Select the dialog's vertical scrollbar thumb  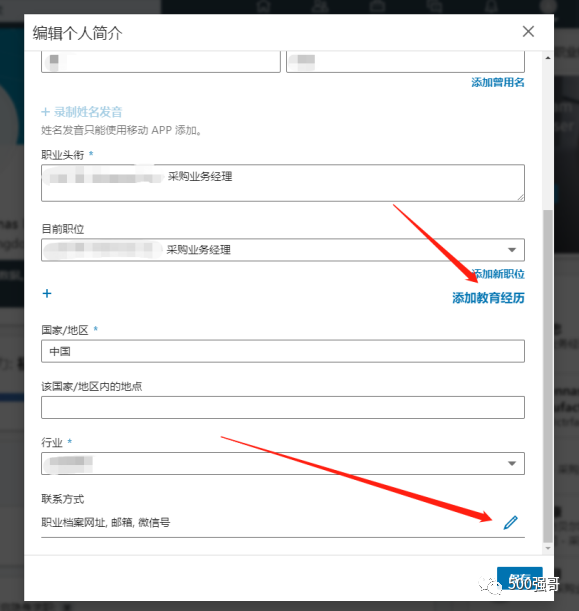[x=548, y=376]
